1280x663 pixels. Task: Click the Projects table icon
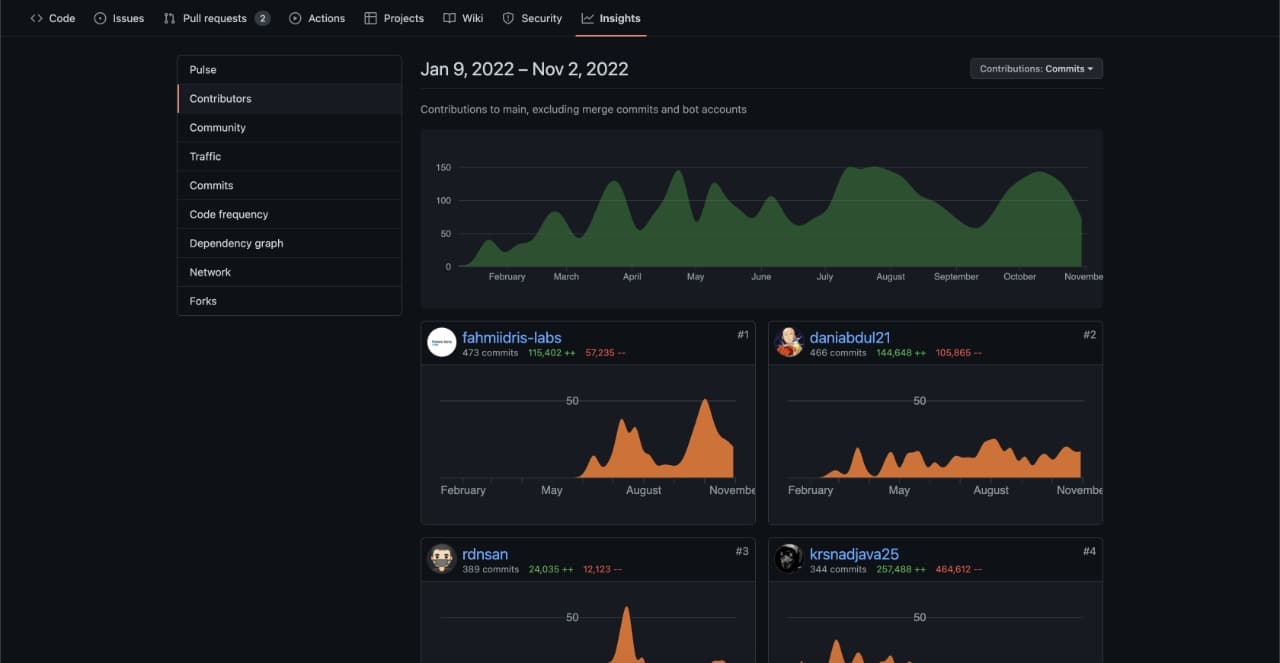tap(371, 18)
